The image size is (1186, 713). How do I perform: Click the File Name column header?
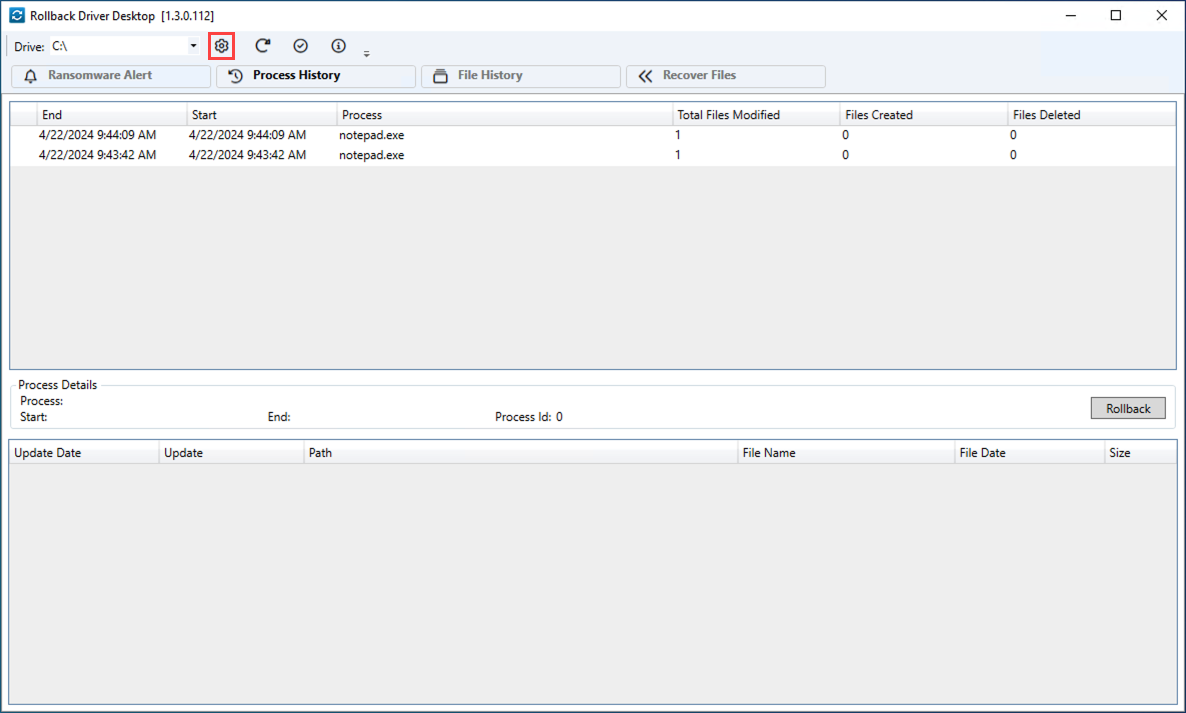(x=846, y=453)
